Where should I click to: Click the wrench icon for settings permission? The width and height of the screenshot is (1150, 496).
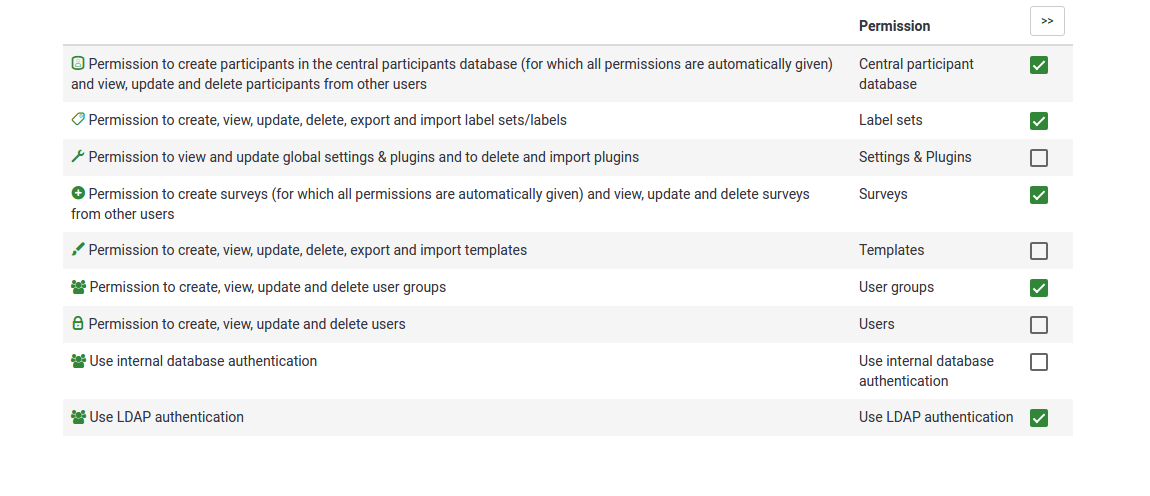pos(78,157)
